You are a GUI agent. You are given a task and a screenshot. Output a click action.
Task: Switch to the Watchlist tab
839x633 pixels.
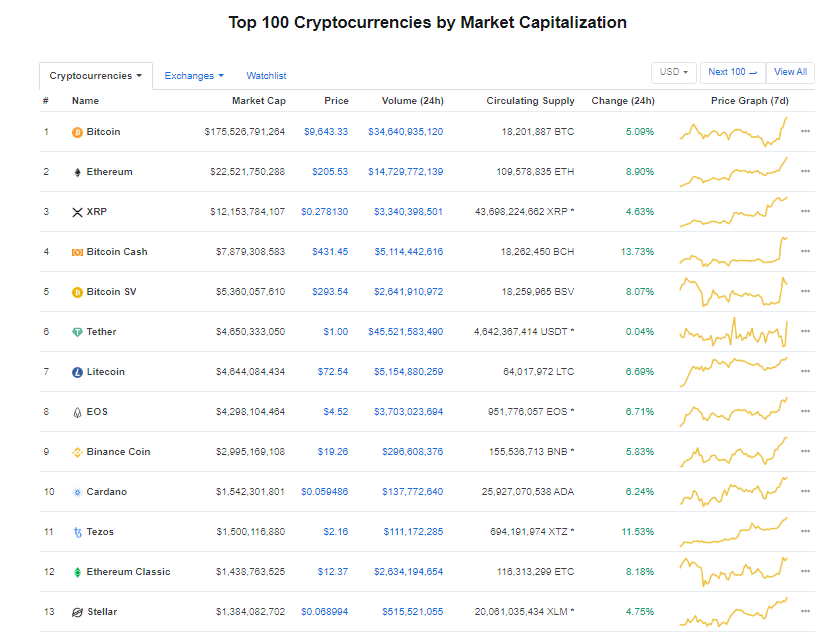(x=266, y=76)
